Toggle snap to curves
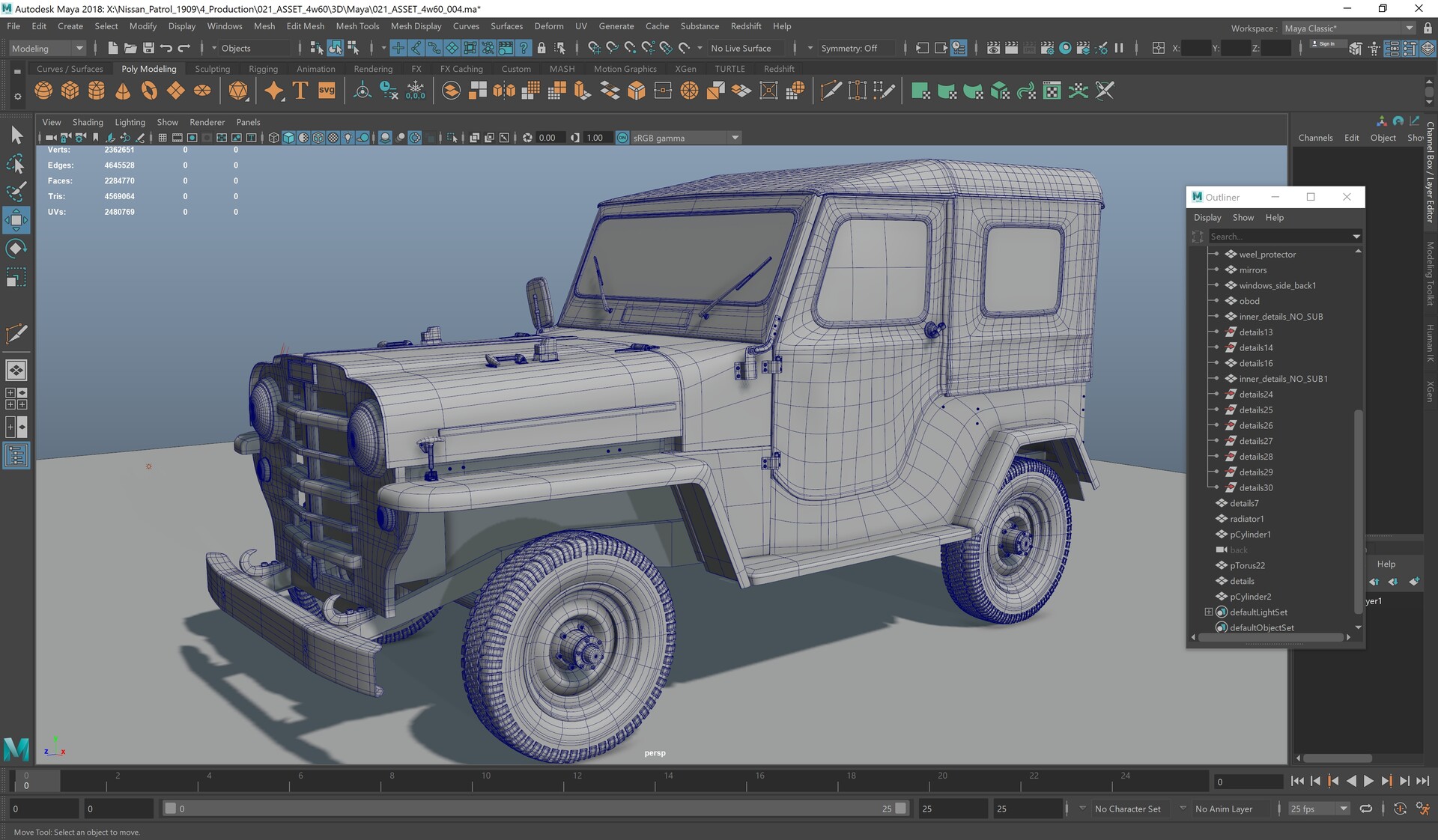 pos(612,48)
